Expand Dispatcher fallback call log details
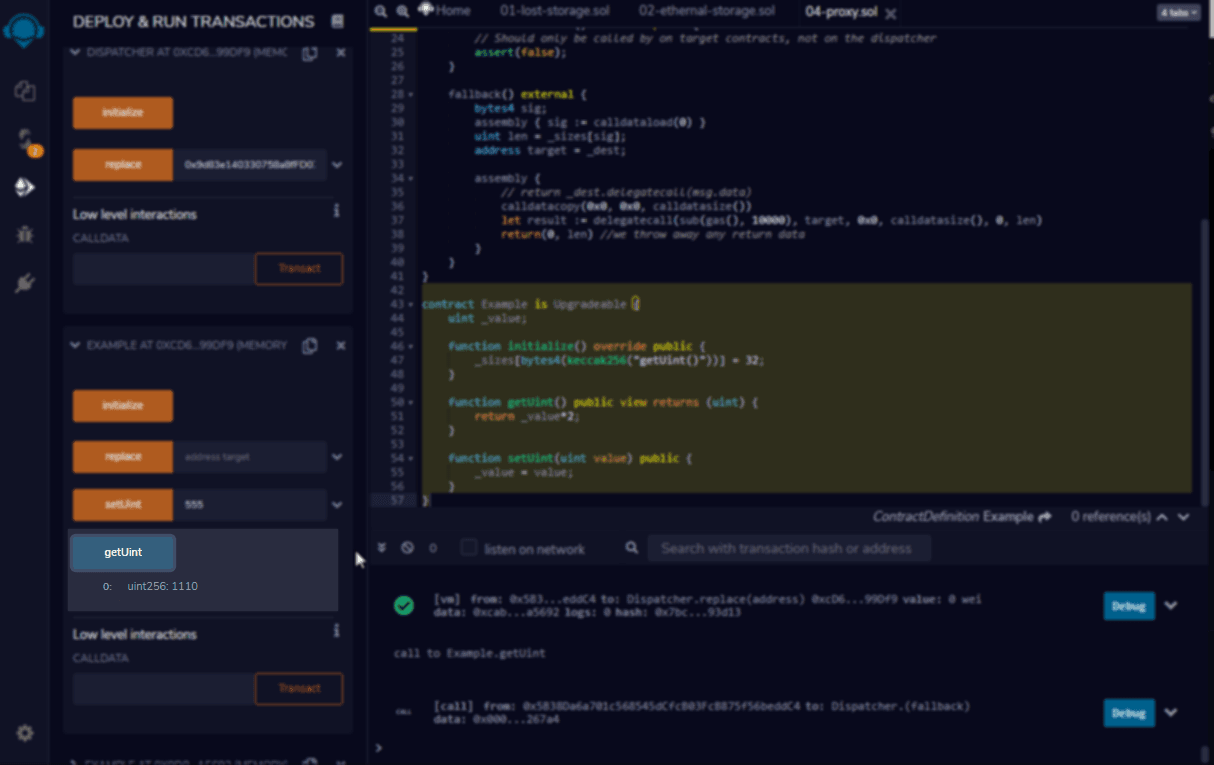The height and width of the screenshot is (765, 1214). [1171, 713]
